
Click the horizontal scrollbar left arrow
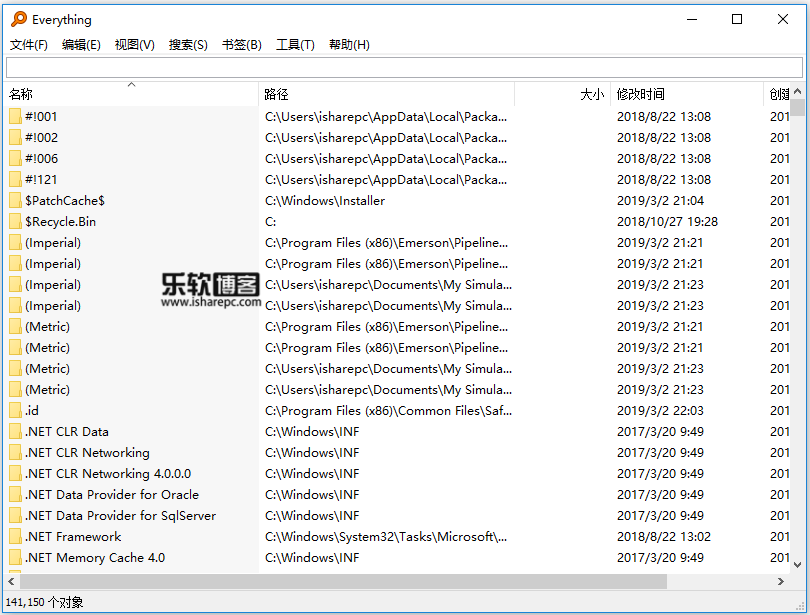[x=11, y=581]
